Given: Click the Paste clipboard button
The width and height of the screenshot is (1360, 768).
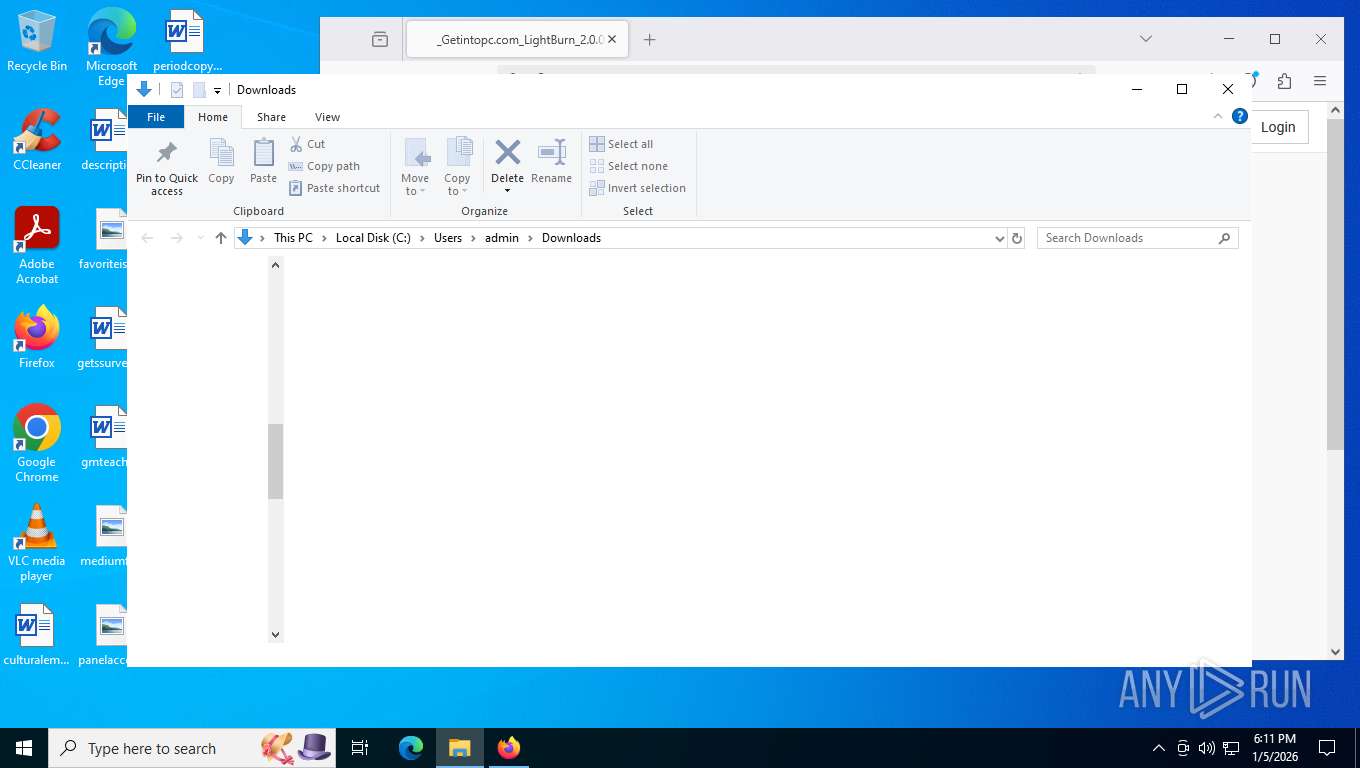Looking at the screenshot, I should pyautogui.click(x=263, y=162).
